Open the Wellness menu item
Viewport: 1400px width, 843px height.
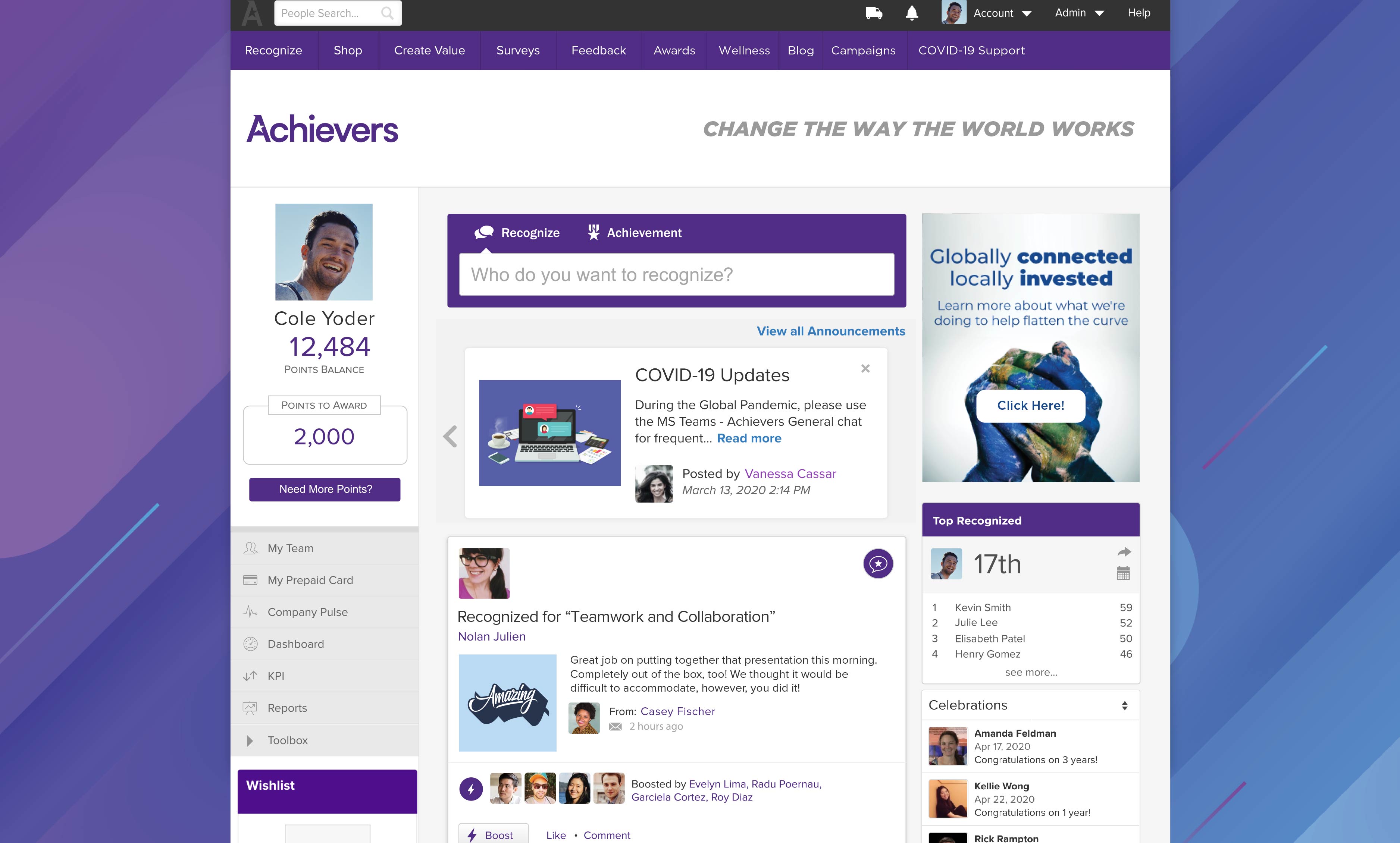(743, 50)
